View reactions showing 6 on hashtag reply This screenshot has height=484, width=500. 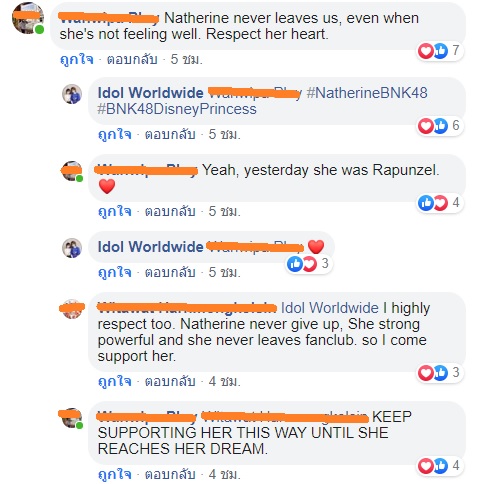pyautogui.click(x=440, y=126)
